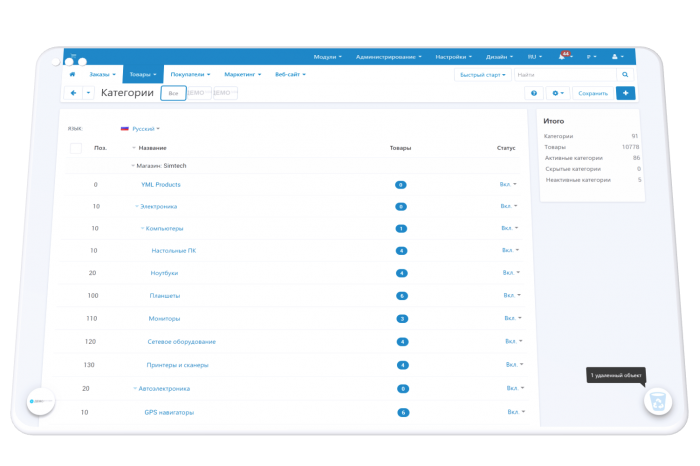Click product count badge for Мониторы
The height and width of the screenshot is (466, 700).
(x=402, y=319)
